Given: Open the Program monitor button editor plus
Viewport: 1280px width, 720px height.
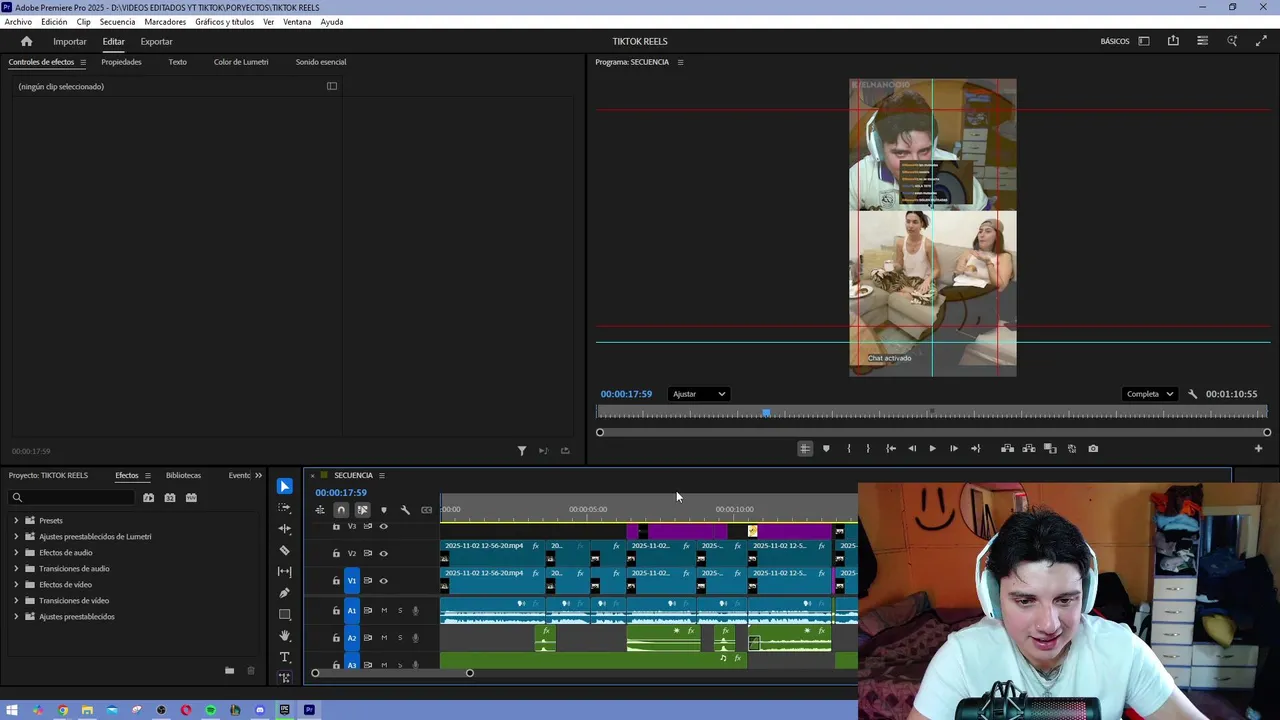Looking at the screenshot, I should point(1258,449).
